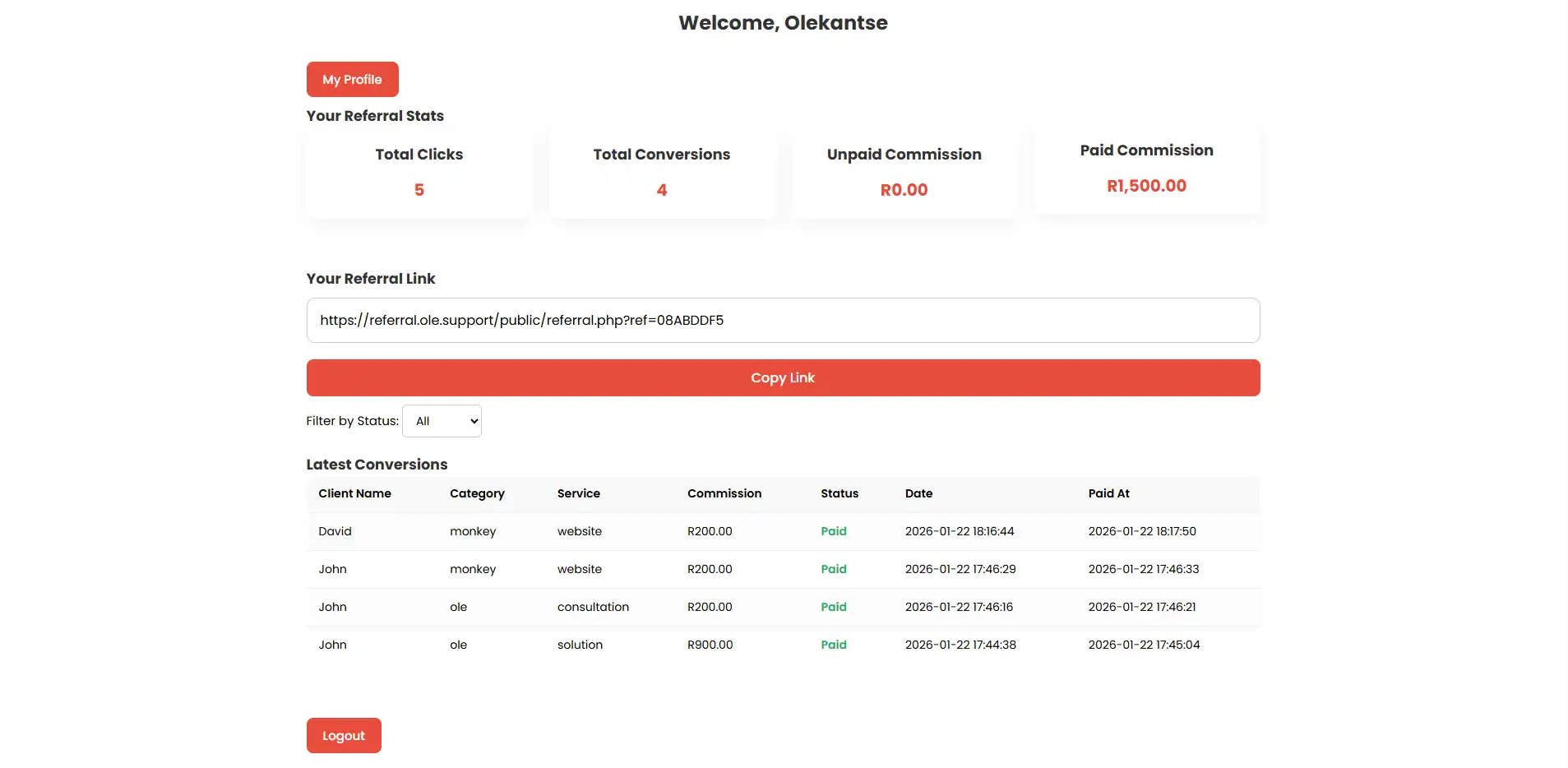Image resolution: width=1568 pixels, height=768 pixels.
Task: Click the Paid Commission card
Action: [1146, 169]
